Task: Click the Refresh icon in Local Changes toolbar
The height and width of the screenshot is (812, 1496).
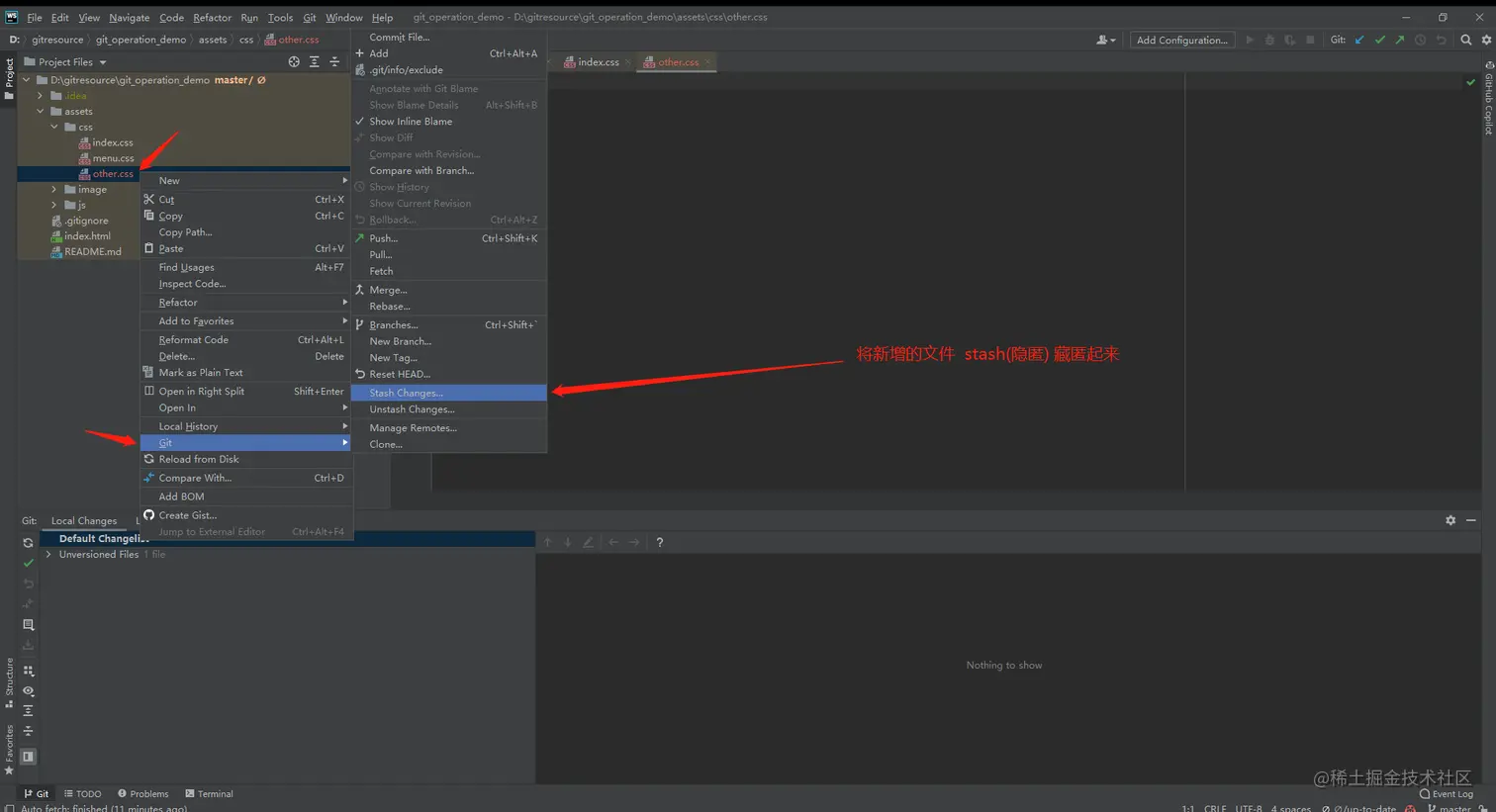Action: (x=28, y=543)
